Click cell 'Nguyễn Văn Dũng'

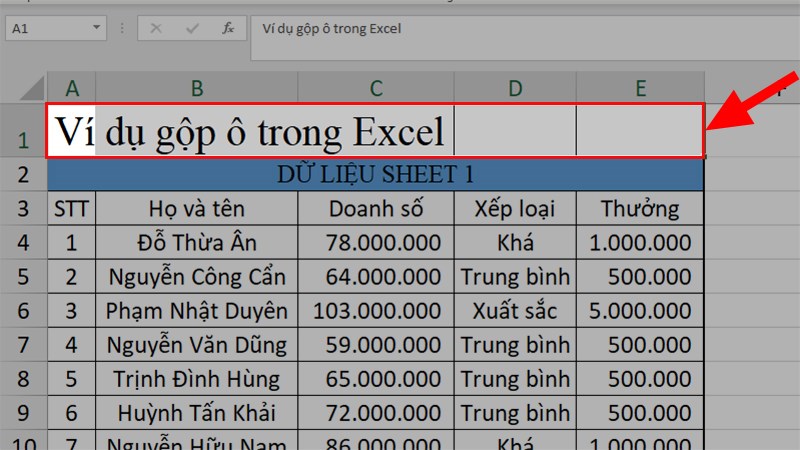coord(196,345)
